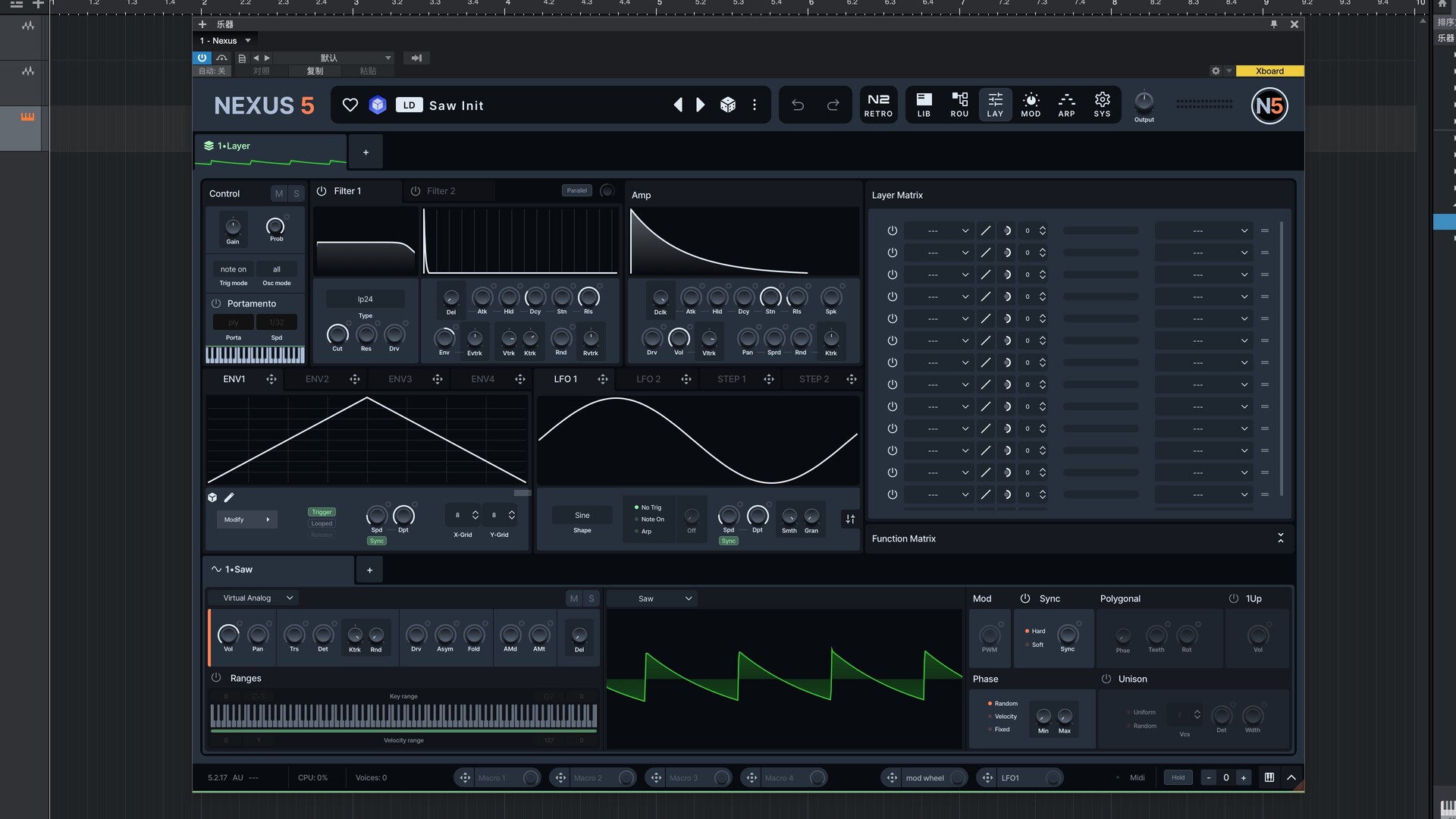Select the Hard sync radio option
The width and height of the screenshot is (1456, 819).
(x=1035, y=632)
